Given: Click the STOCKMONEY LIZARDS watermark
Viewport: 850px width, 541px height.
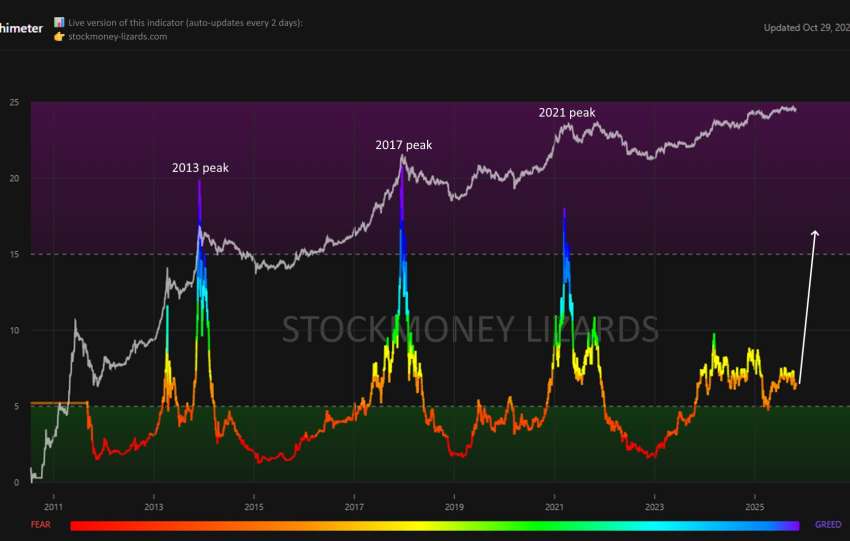Looking at the screenshot, I should click(470, 329).
